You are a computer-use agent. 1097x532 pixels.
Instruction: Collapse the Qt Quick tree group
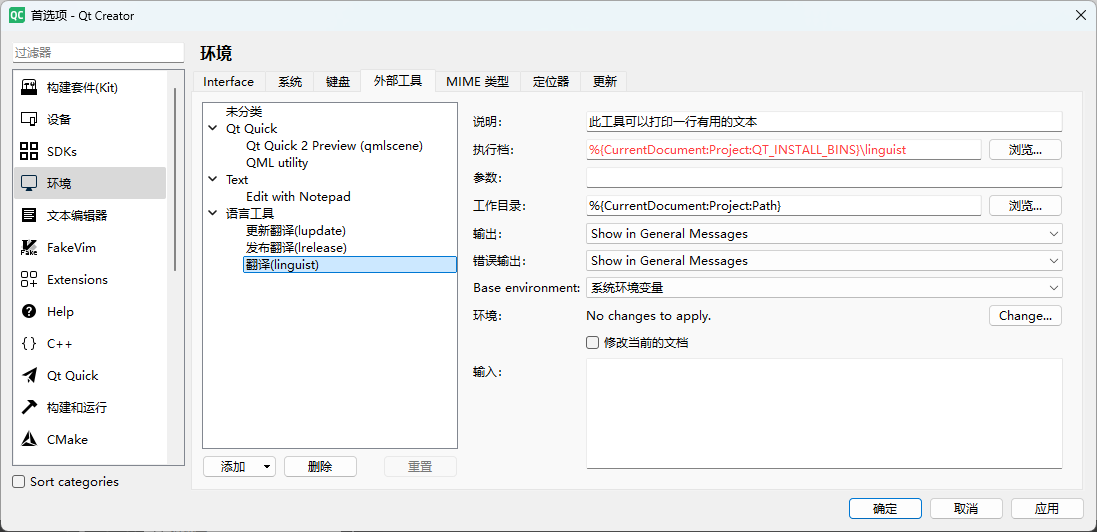click(213, 129)
